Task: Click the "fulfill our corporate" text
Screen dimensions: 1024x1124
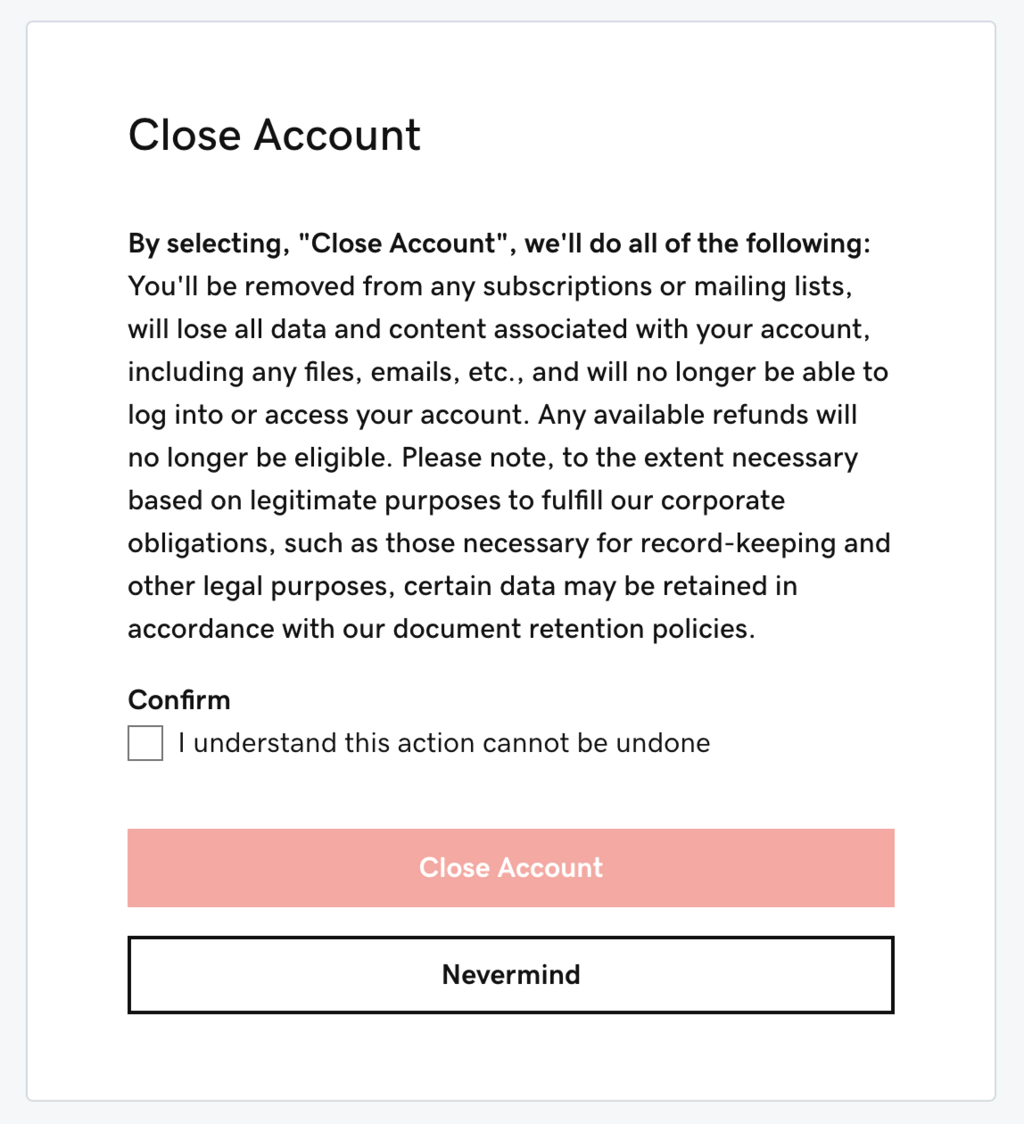Action: pyautogui.click(x=681, y=501)
